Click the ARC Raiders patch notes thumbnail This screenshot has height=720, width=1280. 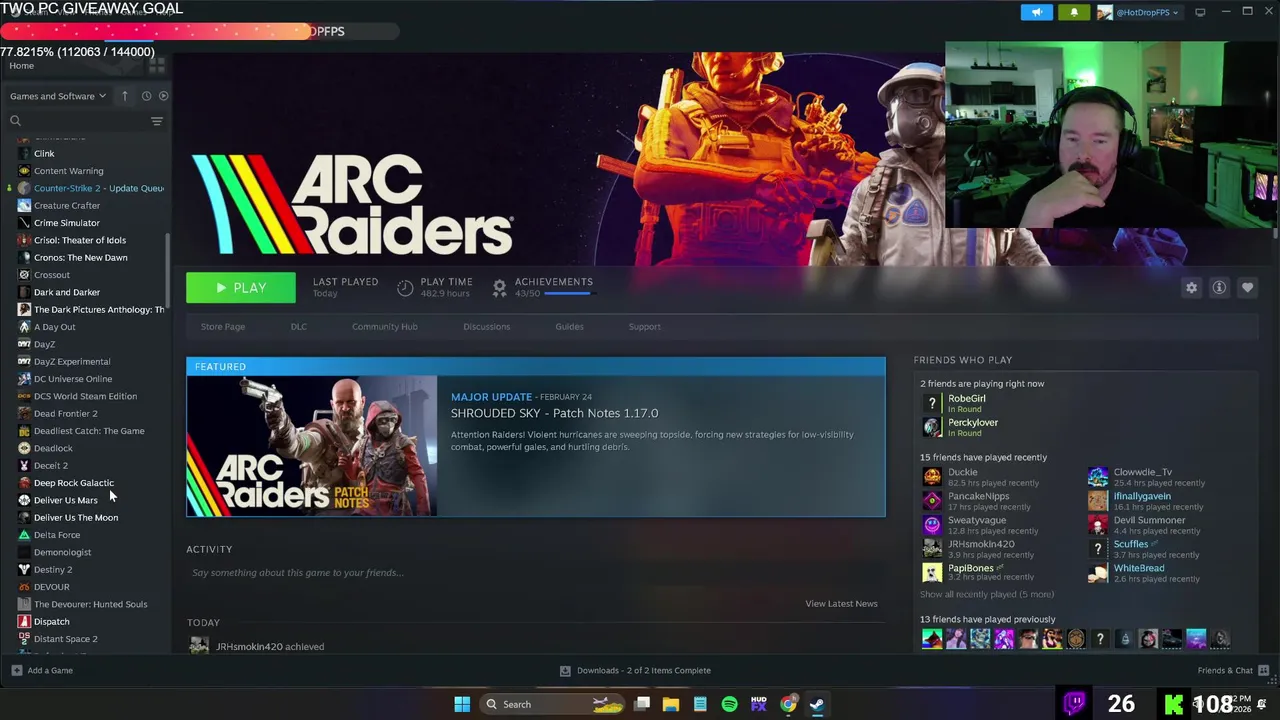(x=312, y=446)
